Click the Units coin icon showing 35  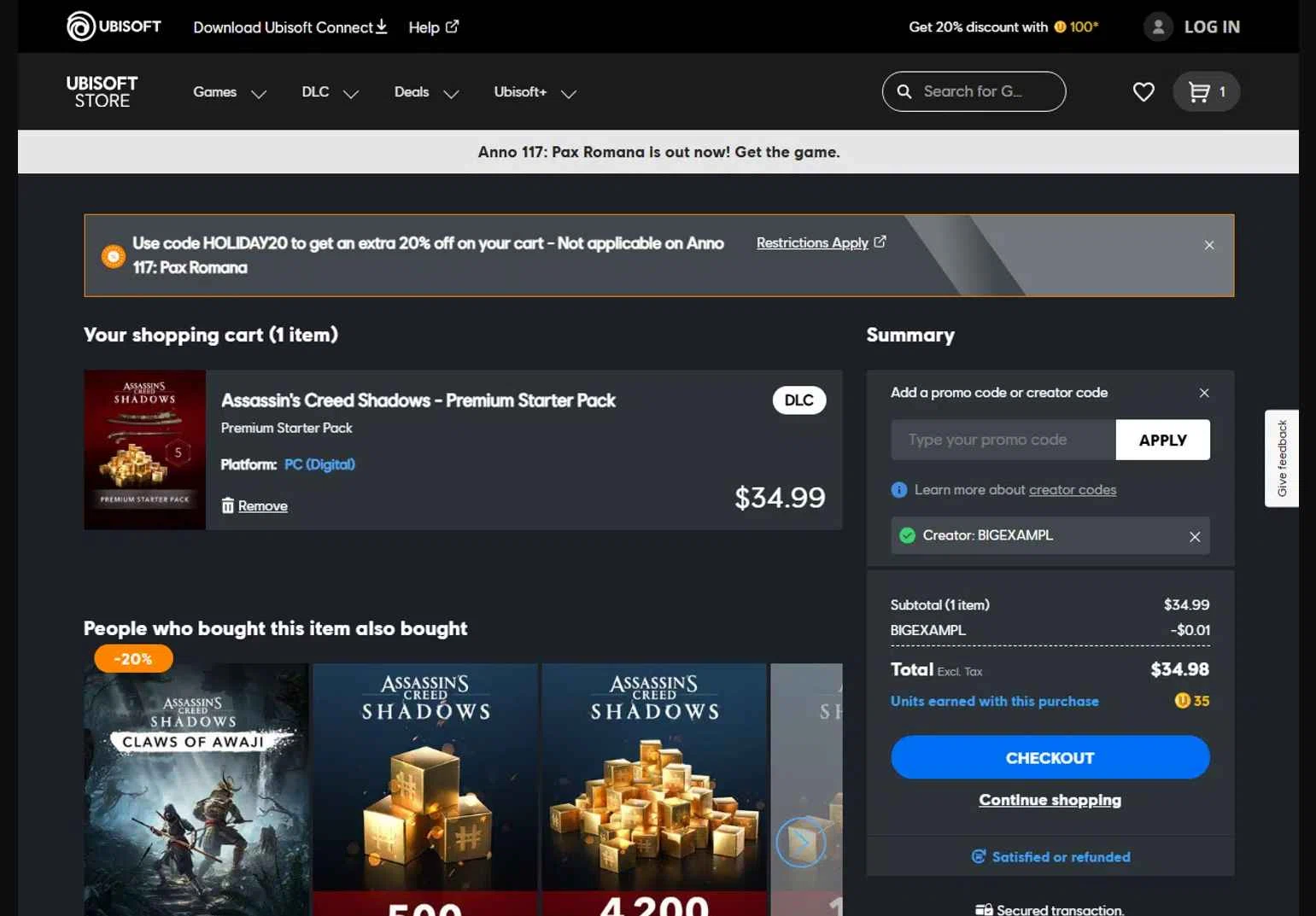tap(1182, 701)
